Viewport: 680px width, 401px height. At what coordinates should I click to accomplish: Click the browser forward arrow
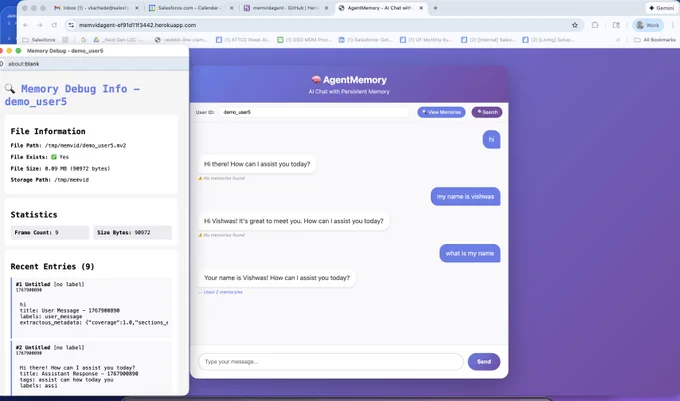40,25
